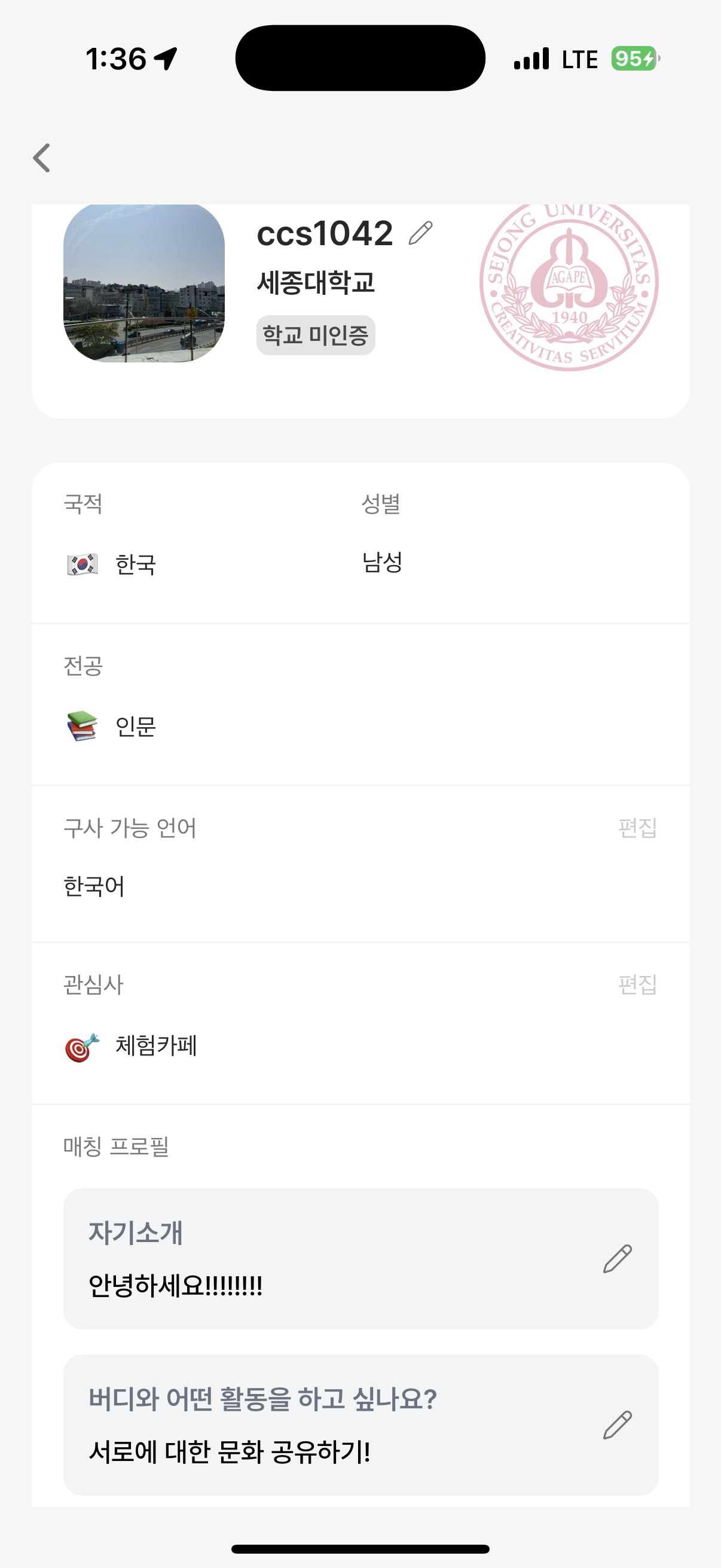Tap the Sejong University seal logo
This screenshot has height=1568, width=721.
point(569,286)
